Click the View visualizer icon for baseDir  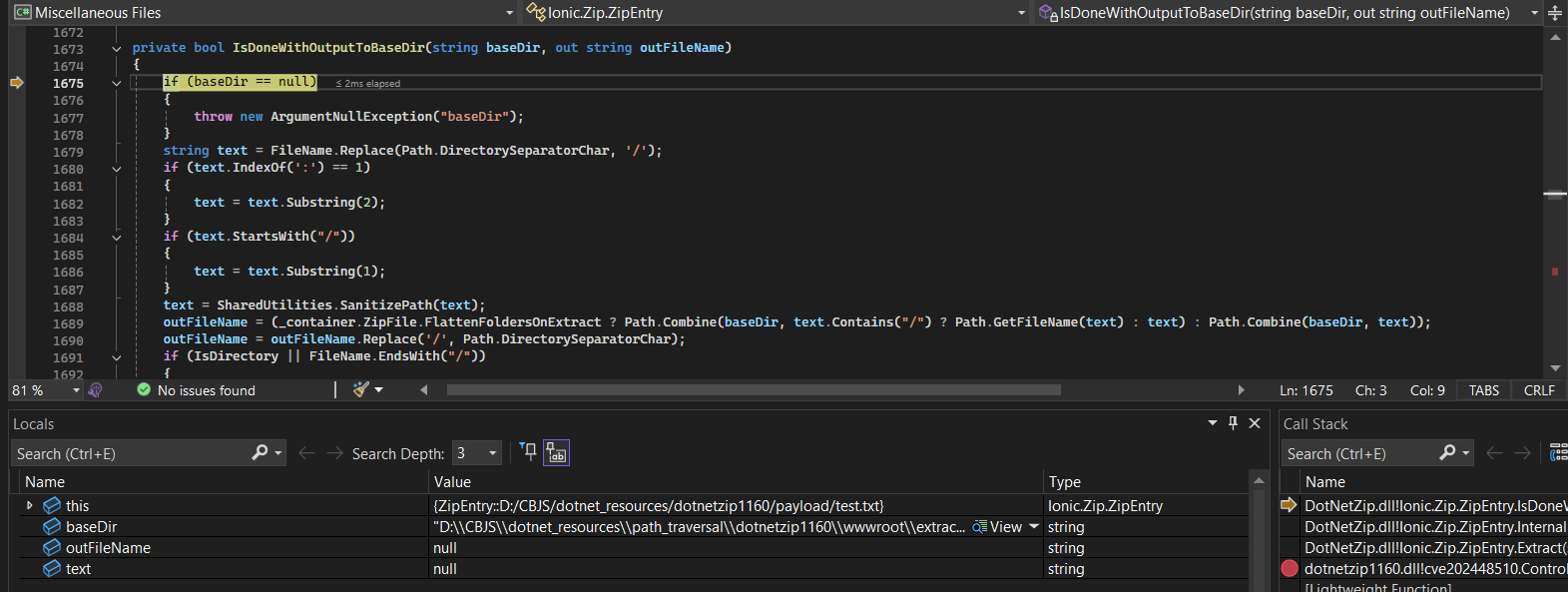980,527
